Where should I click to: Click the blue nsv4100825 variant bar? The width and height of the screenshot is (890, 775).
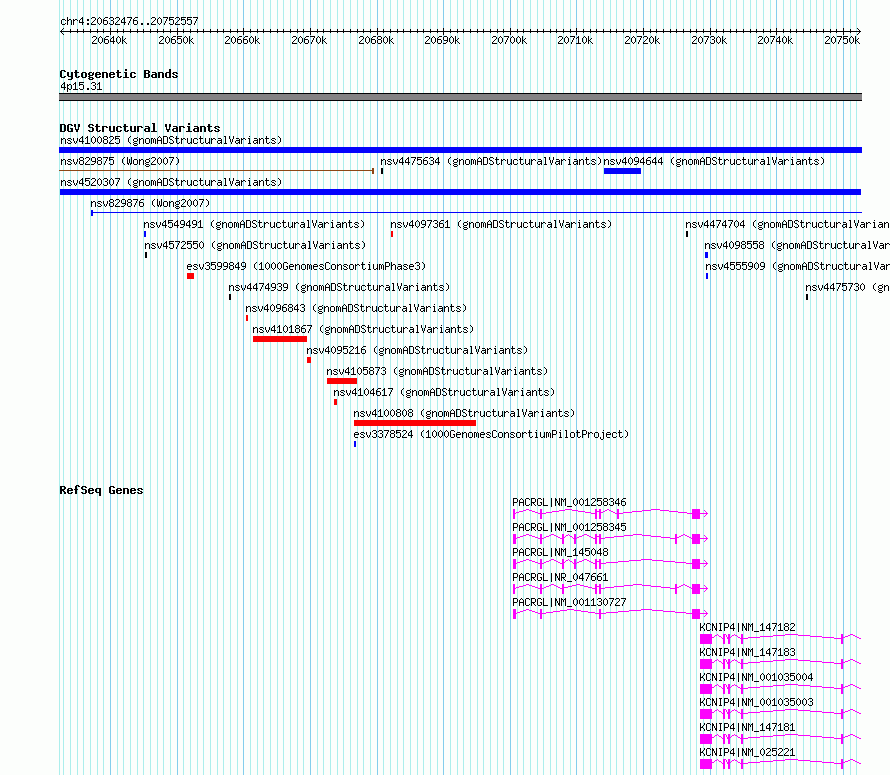tap(460, 150)
